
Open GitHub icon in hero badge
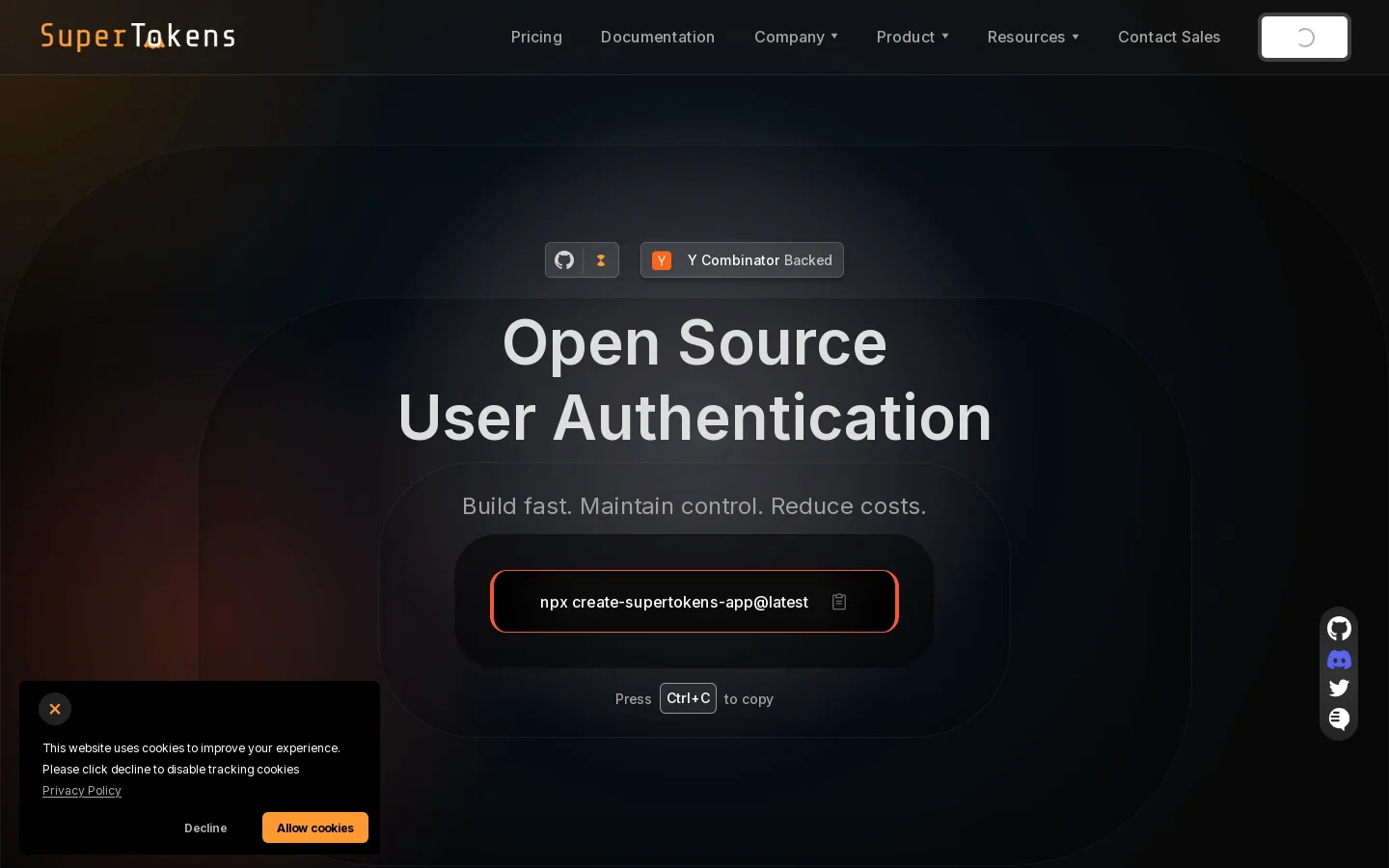point(564,260)
